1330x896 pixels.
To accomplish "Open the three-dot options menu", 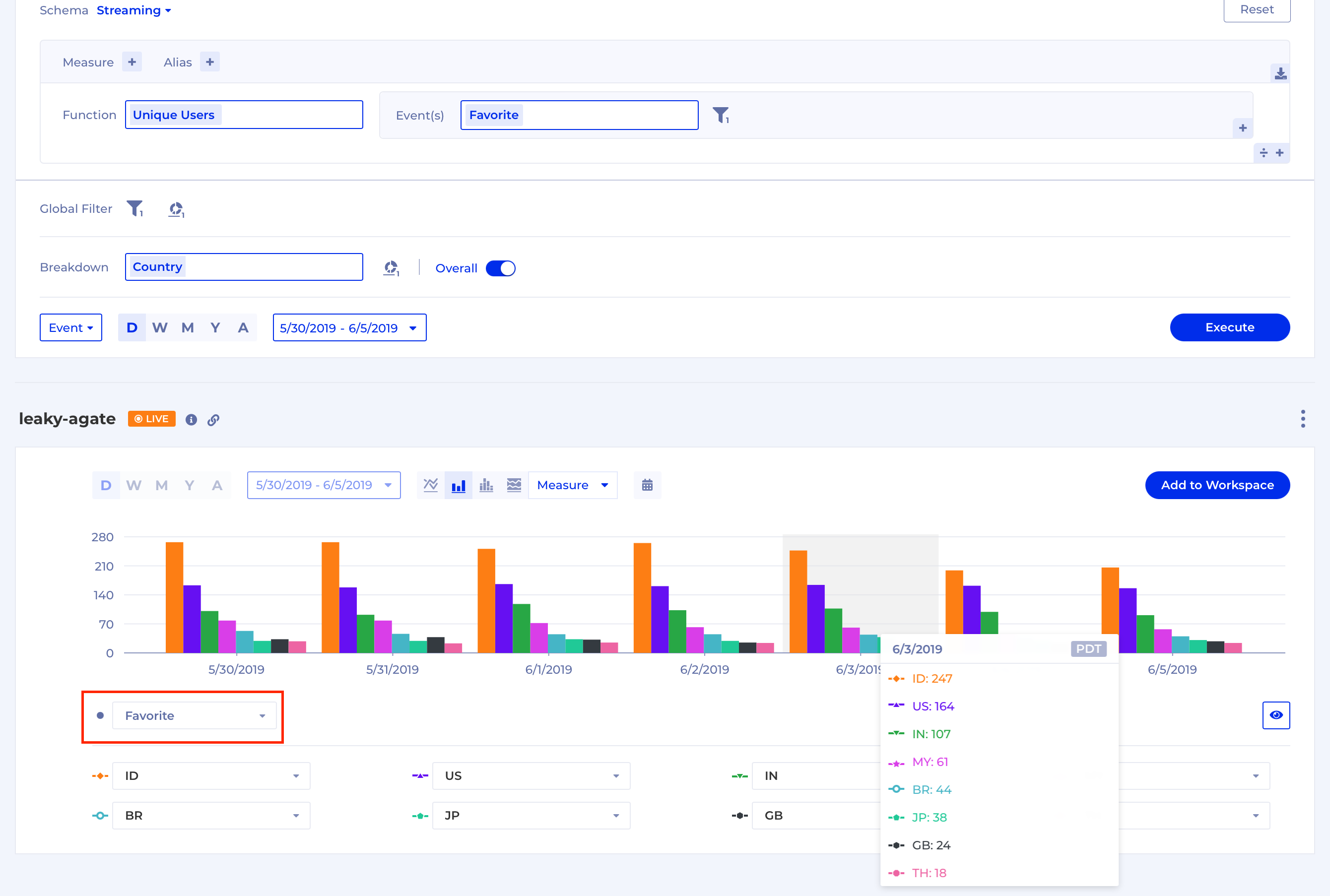I will click(1303, 419).
